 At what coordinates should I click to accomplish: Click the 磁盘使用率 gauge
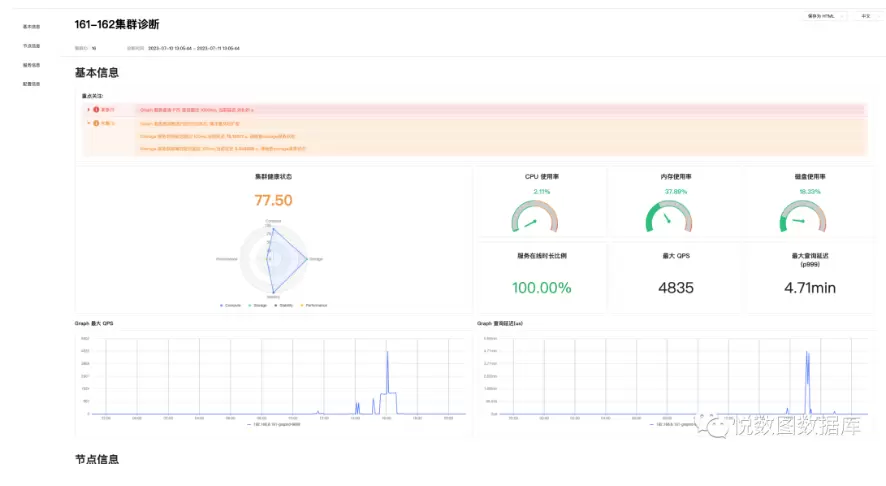808,217
